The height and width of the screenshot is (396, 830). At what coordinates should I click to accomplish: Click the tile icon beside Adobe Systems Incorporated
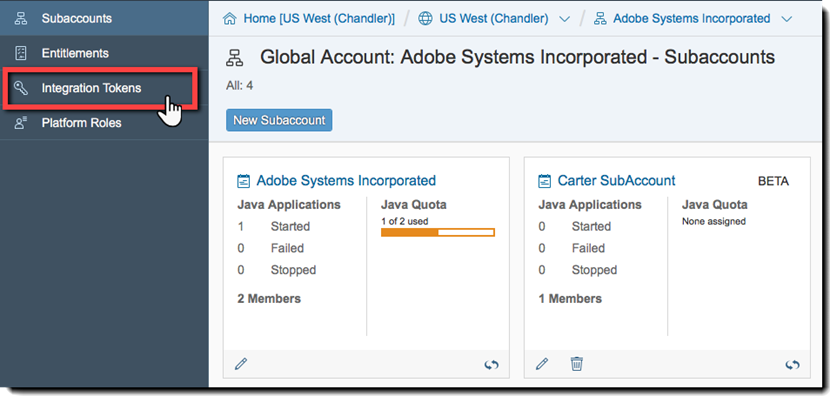point(243,181)
